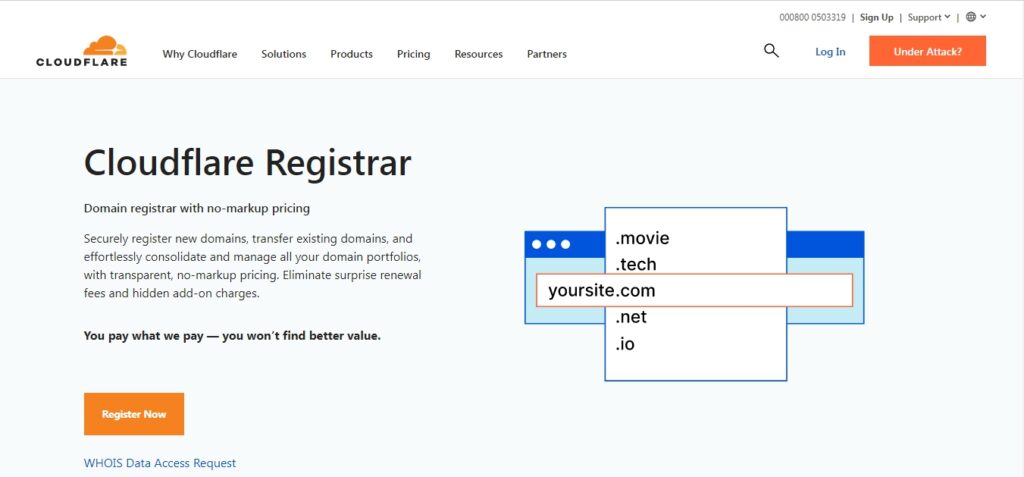Open the Pricing menu

point(413,54)
